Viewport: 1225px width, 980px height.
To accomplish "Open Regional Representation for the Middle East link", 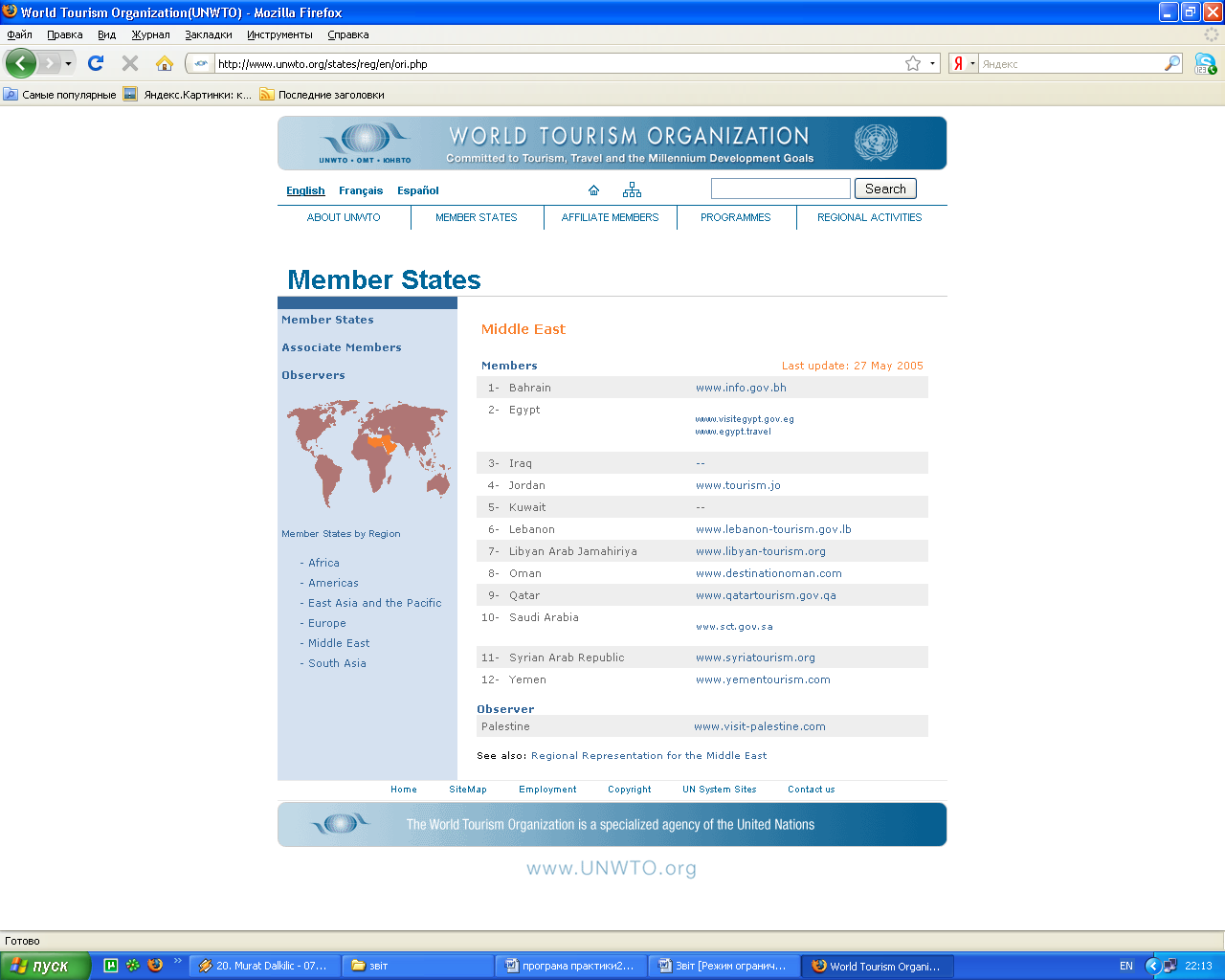I will click(x=649, y=755).
